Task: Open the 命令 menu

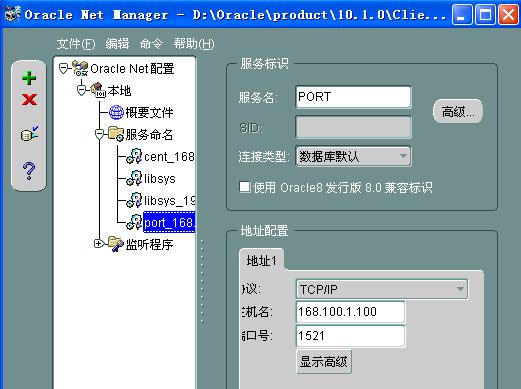Action: [x=151, y=44]
